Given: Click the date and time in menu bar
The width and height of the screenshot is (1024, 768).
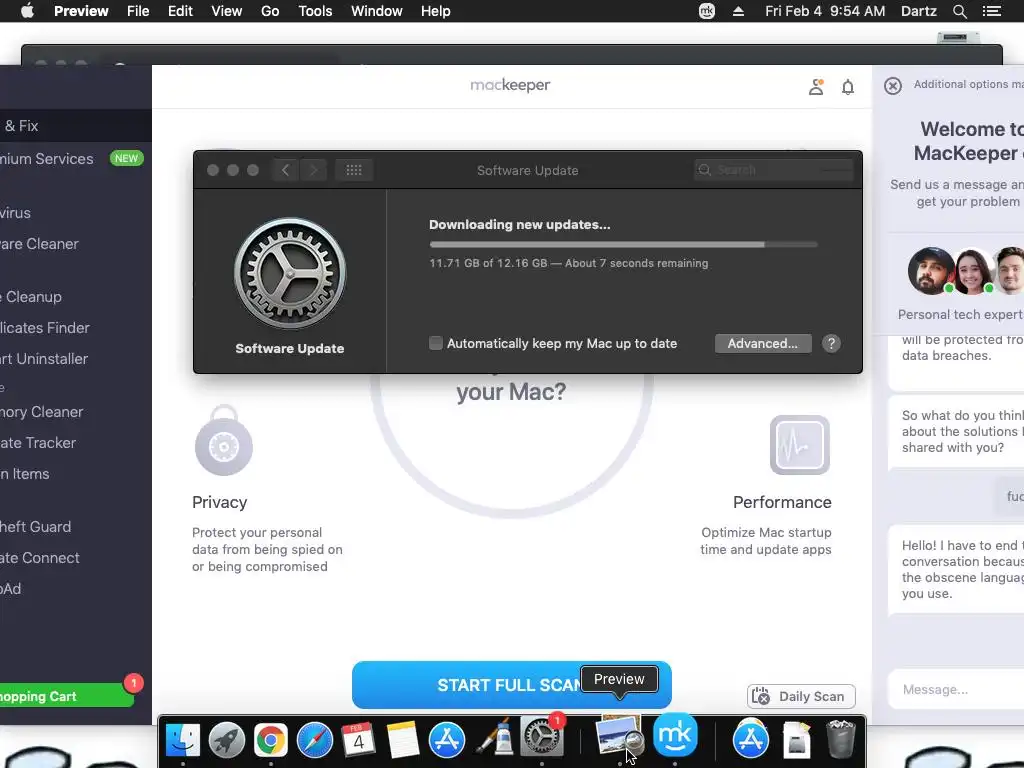Looking at the screenshot, I should [x=825, y=11].
